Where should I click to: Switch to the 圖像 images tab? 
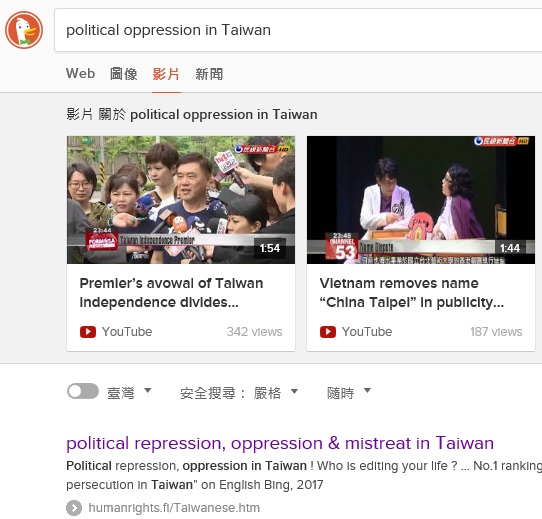(x=123, y=74)
